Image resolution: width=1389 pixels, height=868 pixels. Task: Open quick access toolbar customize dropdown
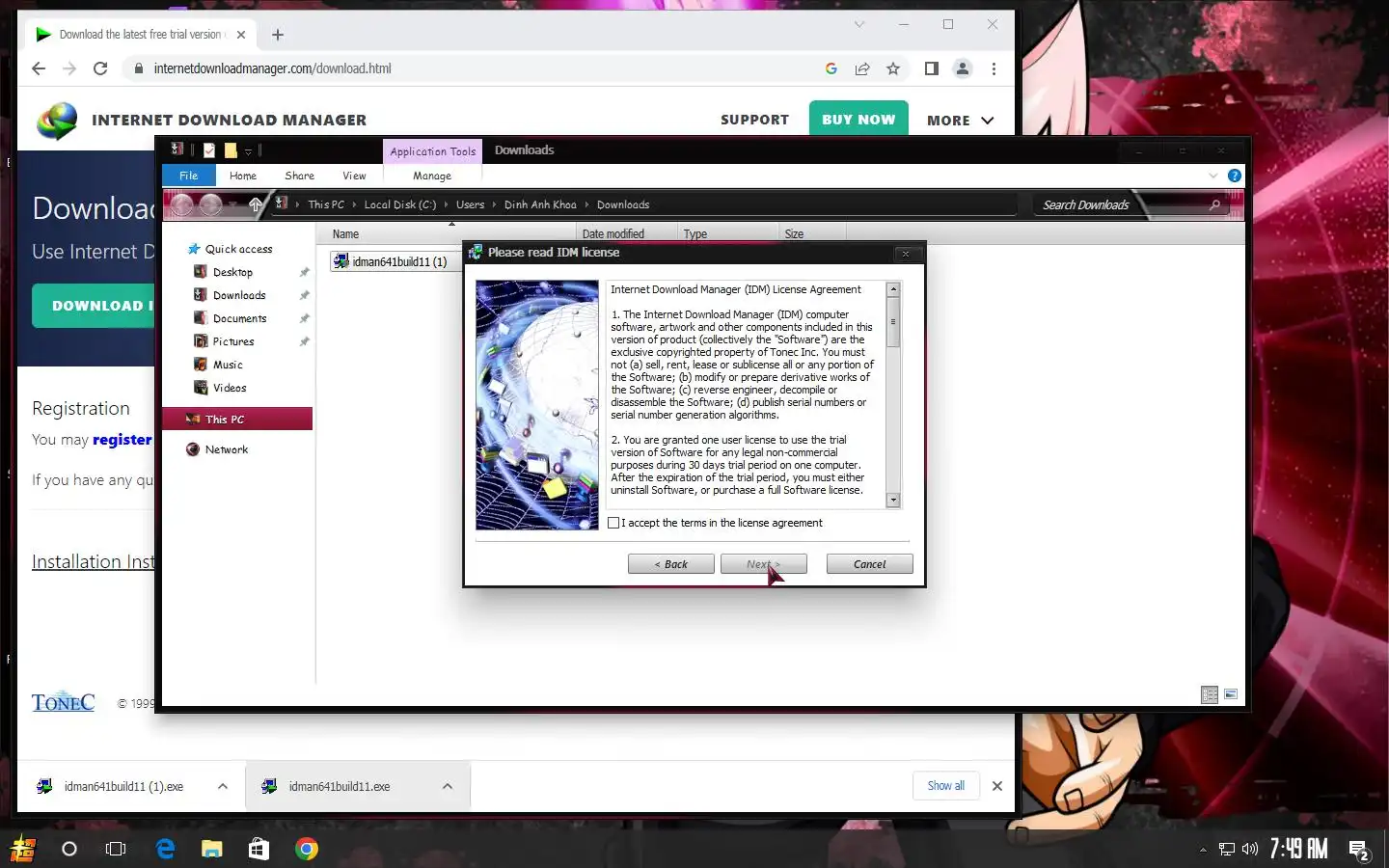click(248, 151)
